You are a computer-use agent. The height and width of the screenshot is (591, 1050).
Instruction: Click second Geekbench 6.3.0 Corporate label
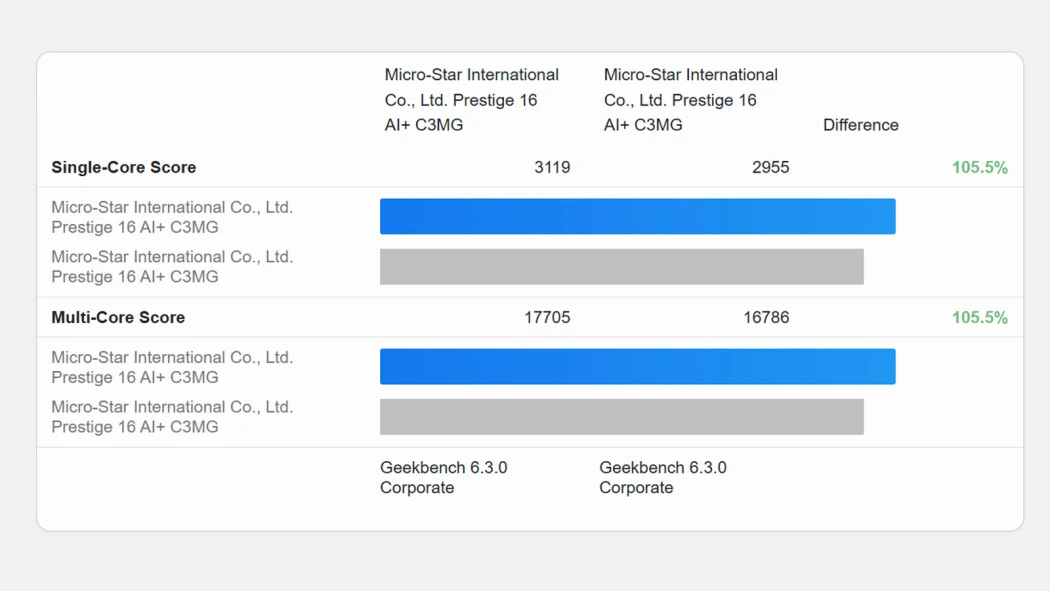662,477
